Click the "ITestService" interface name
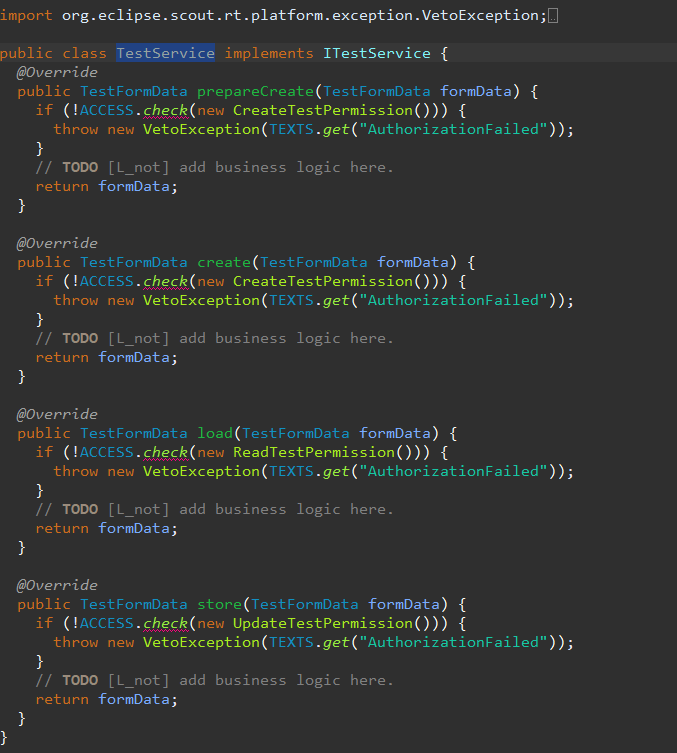677x753 pixels. click(377, 53)
